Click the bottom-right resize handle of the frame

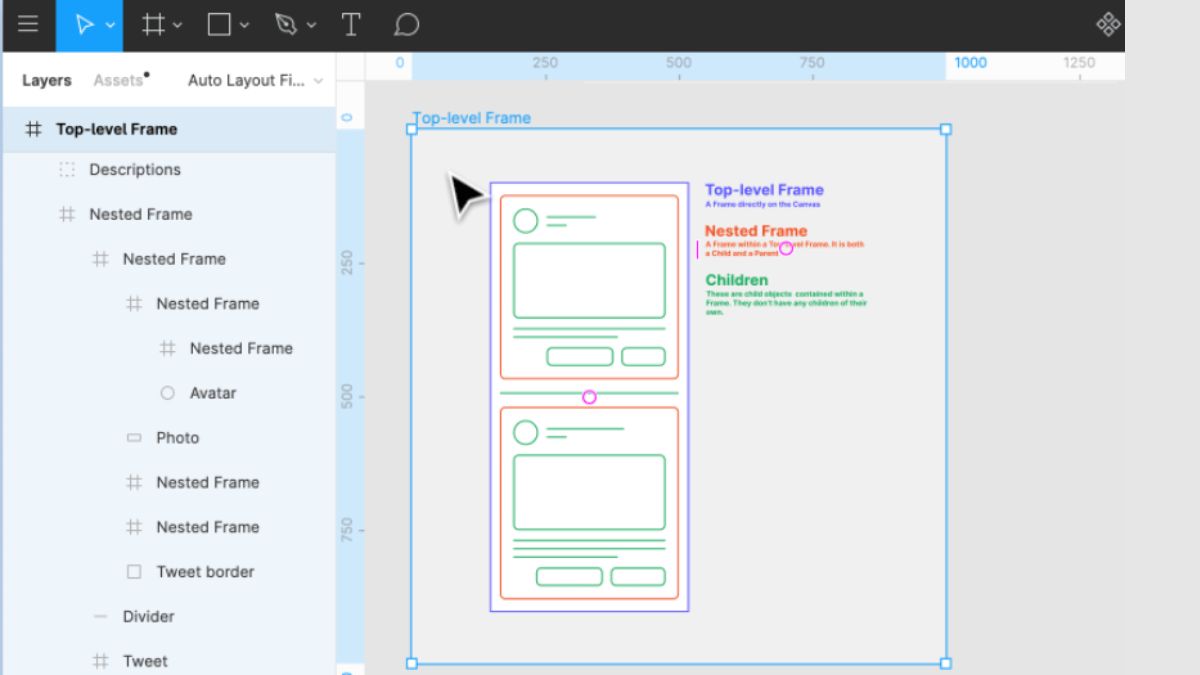pos(946,663)
